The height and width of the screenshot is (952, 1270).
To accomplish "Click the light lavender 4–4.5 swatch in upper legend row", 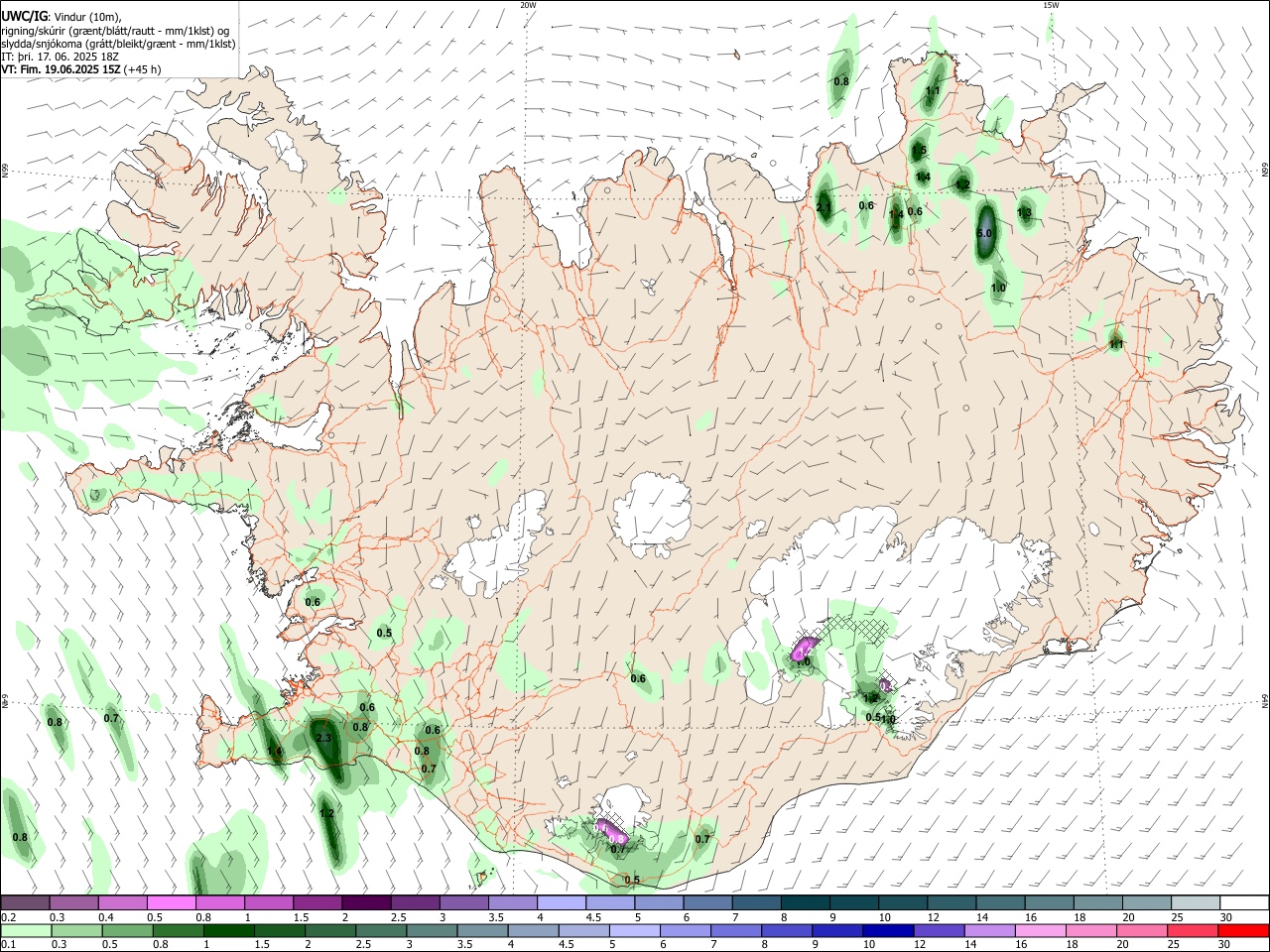I will click(x=562, y=902).
